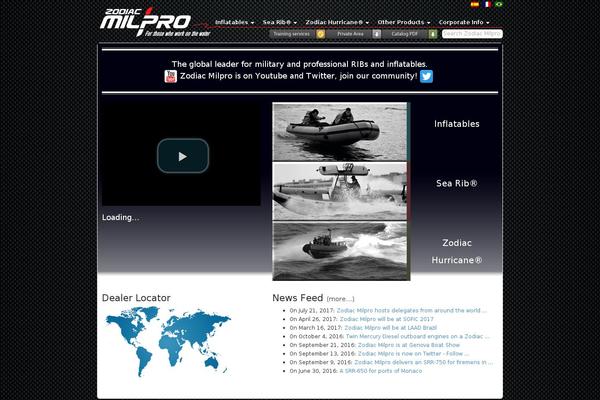Click the Zodiac Milpro logo
This screenshot has height=400, width=600.
coord(155,23)
